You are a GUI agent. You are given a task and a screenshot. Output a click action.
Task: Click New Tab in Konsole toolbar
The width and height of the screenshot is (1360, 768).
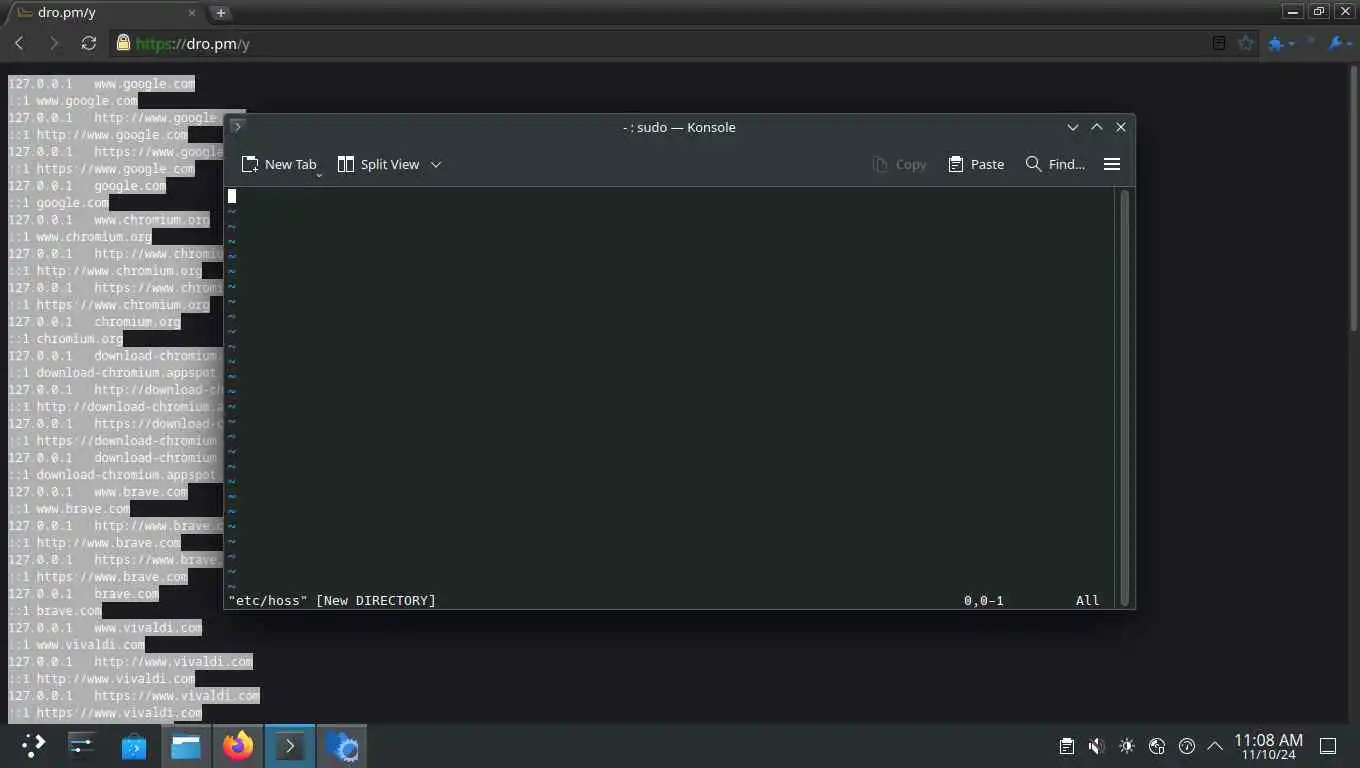coord(279,164)
